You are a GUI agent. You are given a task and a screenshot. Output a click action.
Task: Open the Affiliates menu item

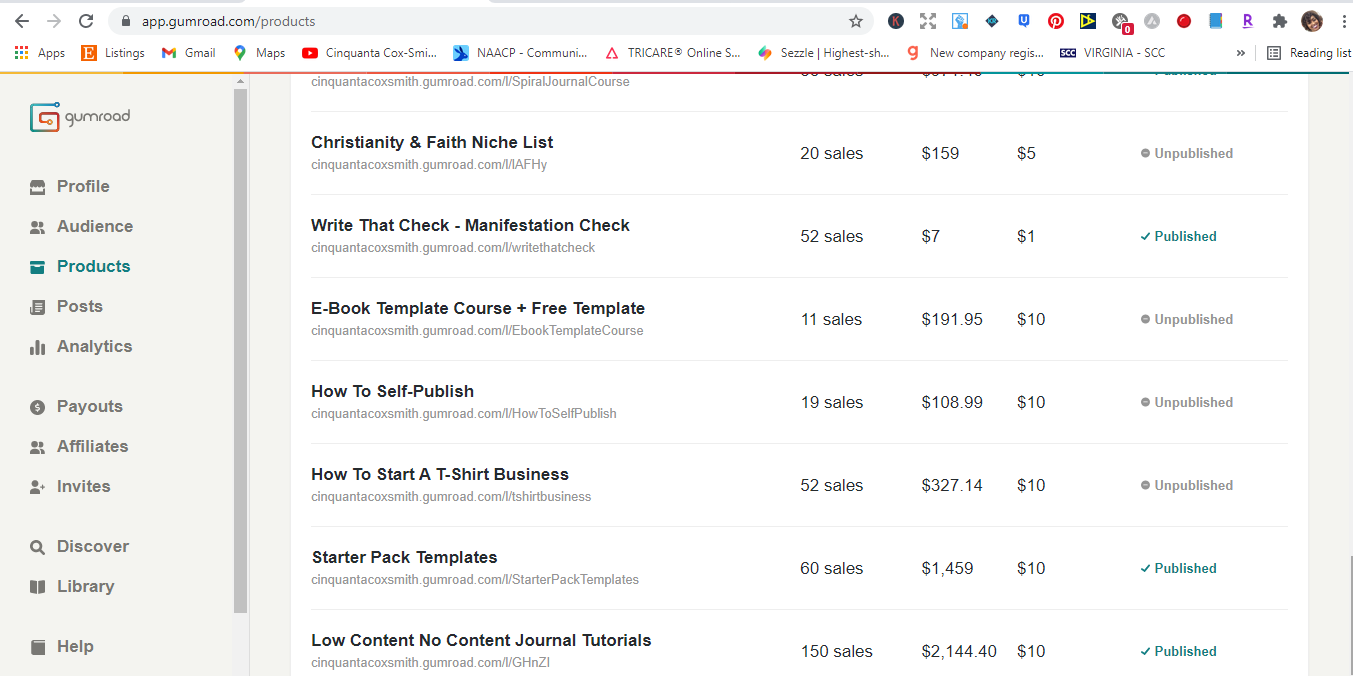pyautogui.click(x=92, y=447)
